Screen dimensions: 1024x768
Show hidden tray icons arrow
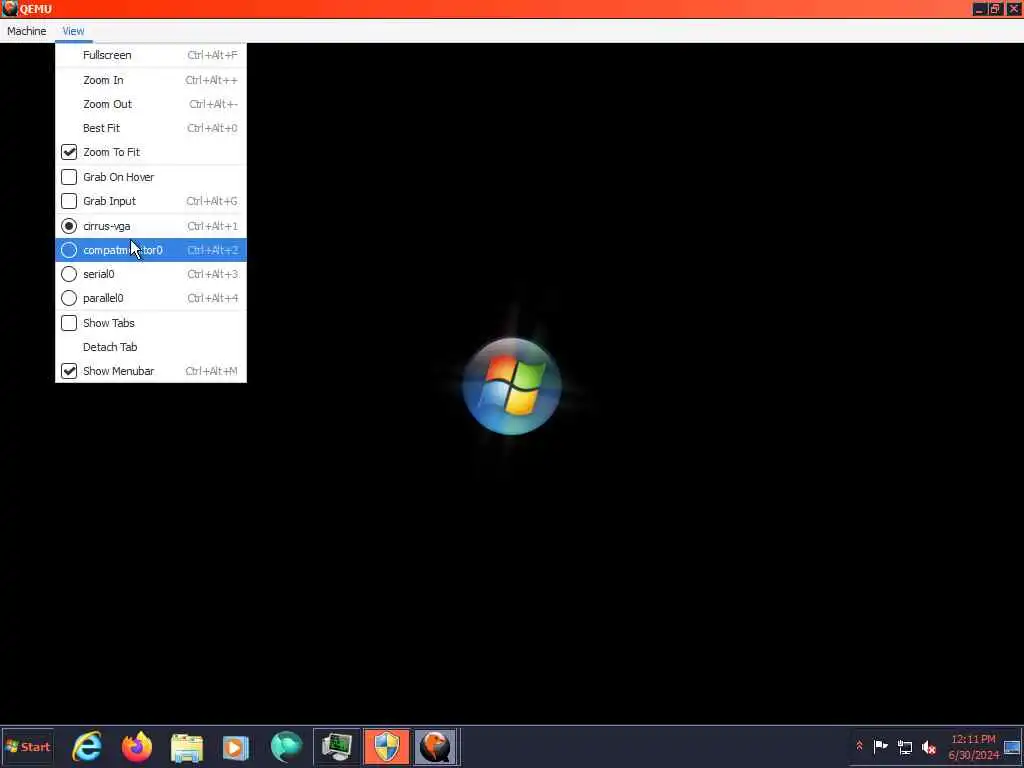[859, 746]
